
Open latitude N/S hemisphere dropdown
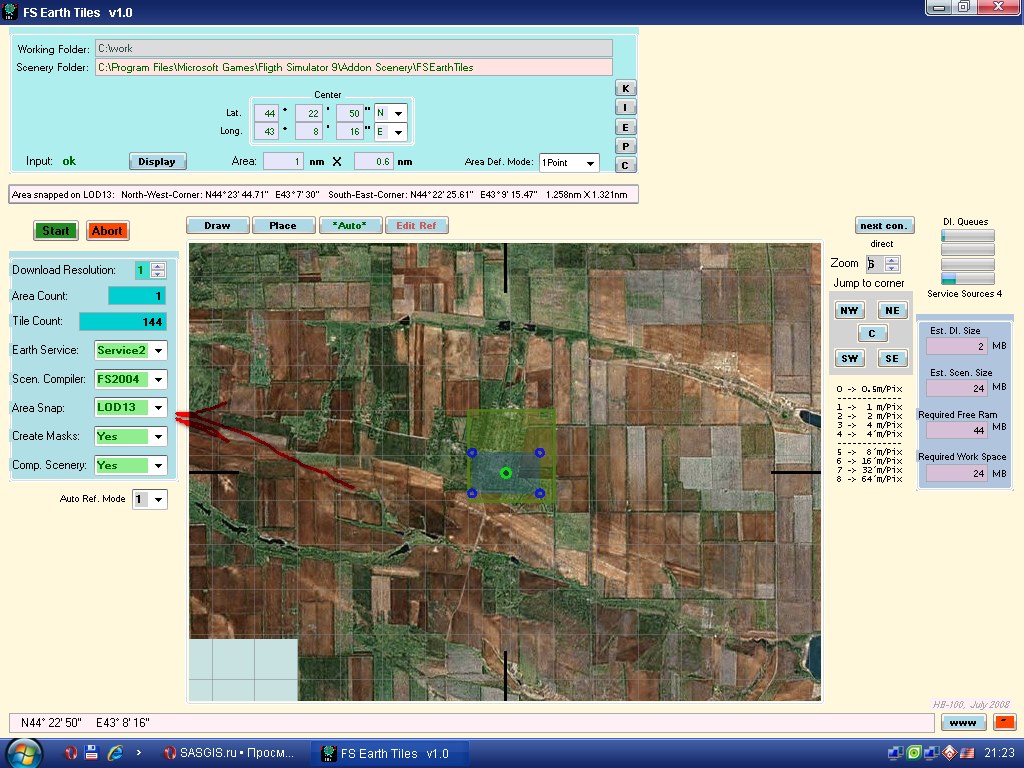click(x=398, y=114)
